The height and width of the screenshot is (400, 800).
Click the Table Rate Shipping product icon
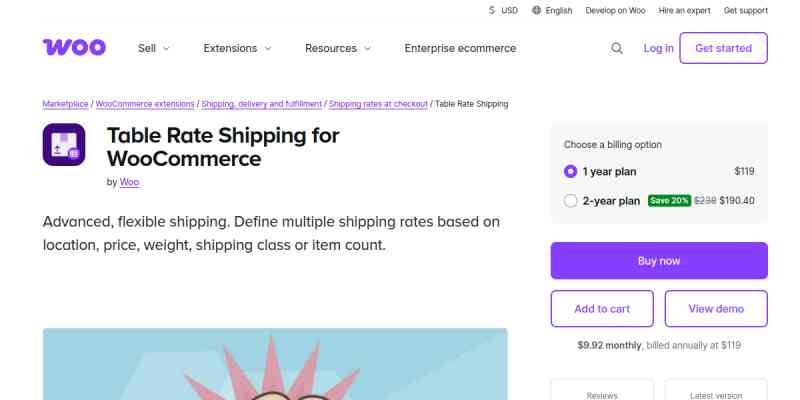pyautogui.click(x=64, y=145)
